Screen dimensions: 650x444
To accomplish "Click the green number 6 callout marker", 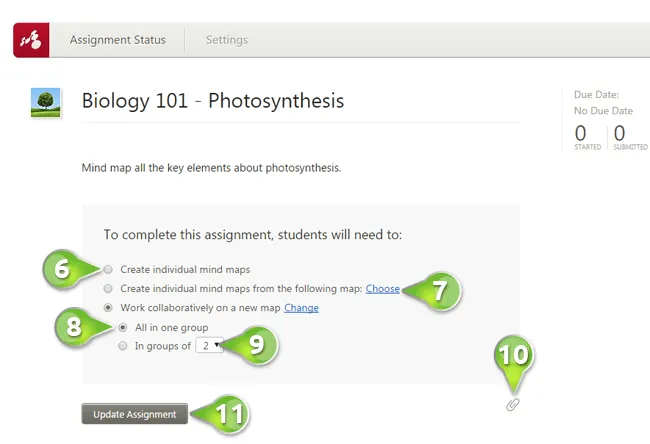I will pyautogui.click(x=63, y=269).
